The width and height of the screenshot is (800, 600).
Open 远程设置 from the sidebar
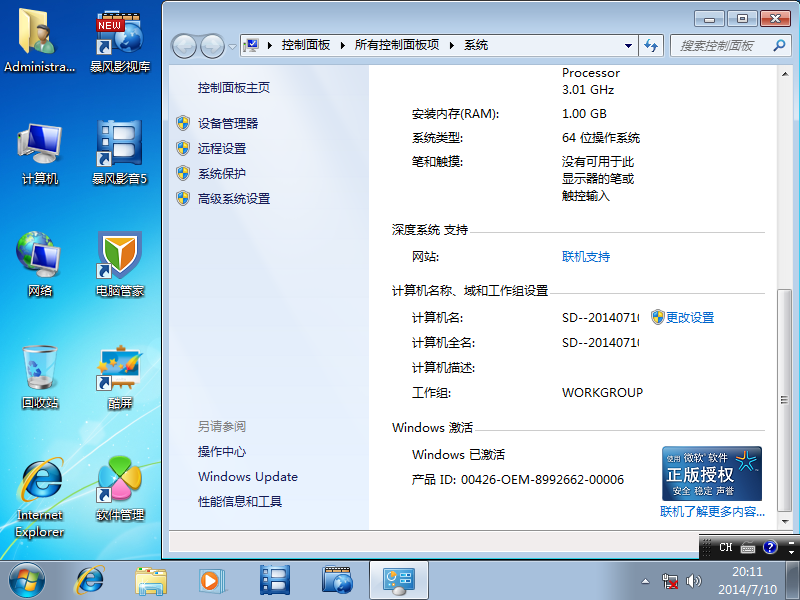coord(221,148)
